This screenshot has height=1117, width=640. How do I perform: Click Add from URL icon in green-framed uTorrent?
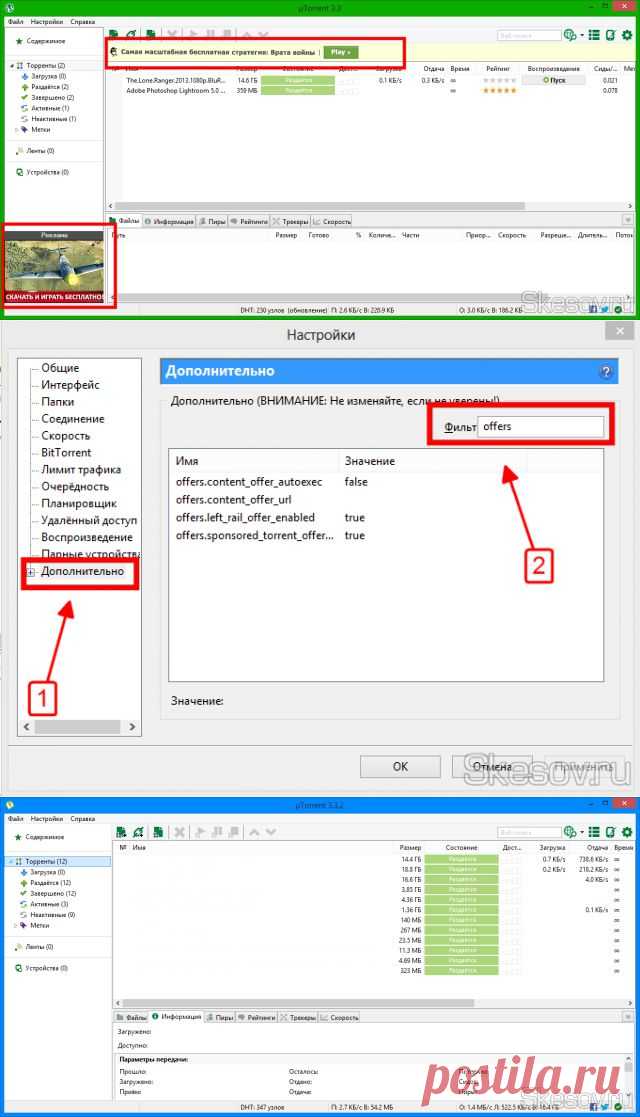[x=132, y=34]
